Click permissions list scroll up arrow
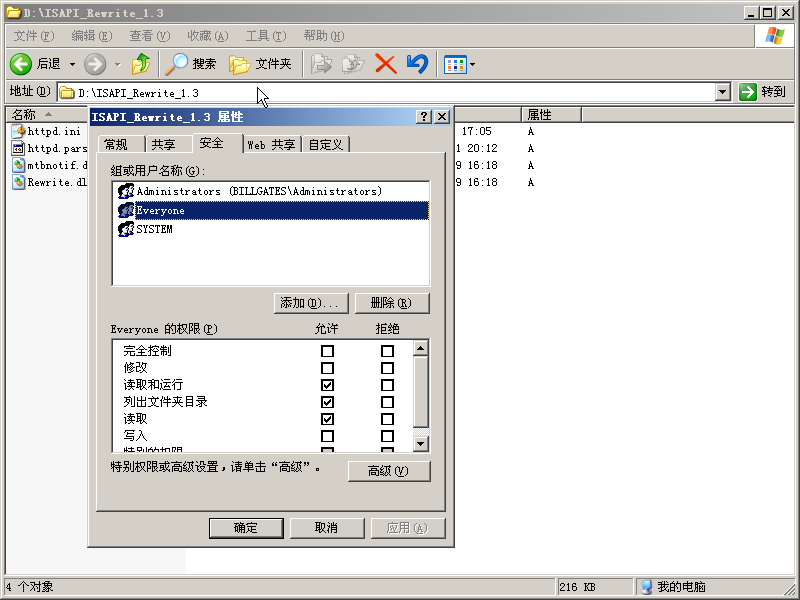 click(420, 348)
